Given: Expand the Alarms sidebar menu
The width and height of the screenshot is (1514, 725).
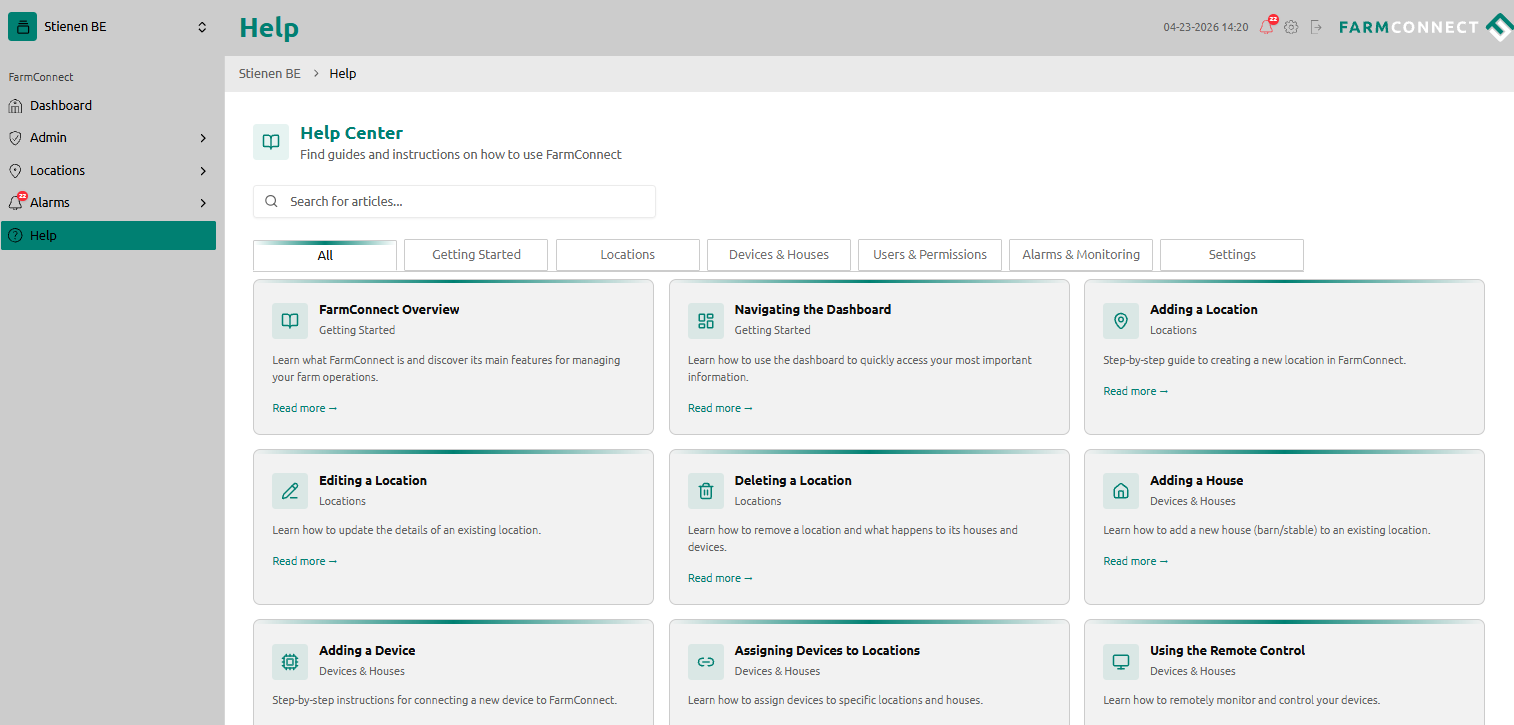Looking at the screenshot, I should [x=108, y=203].
